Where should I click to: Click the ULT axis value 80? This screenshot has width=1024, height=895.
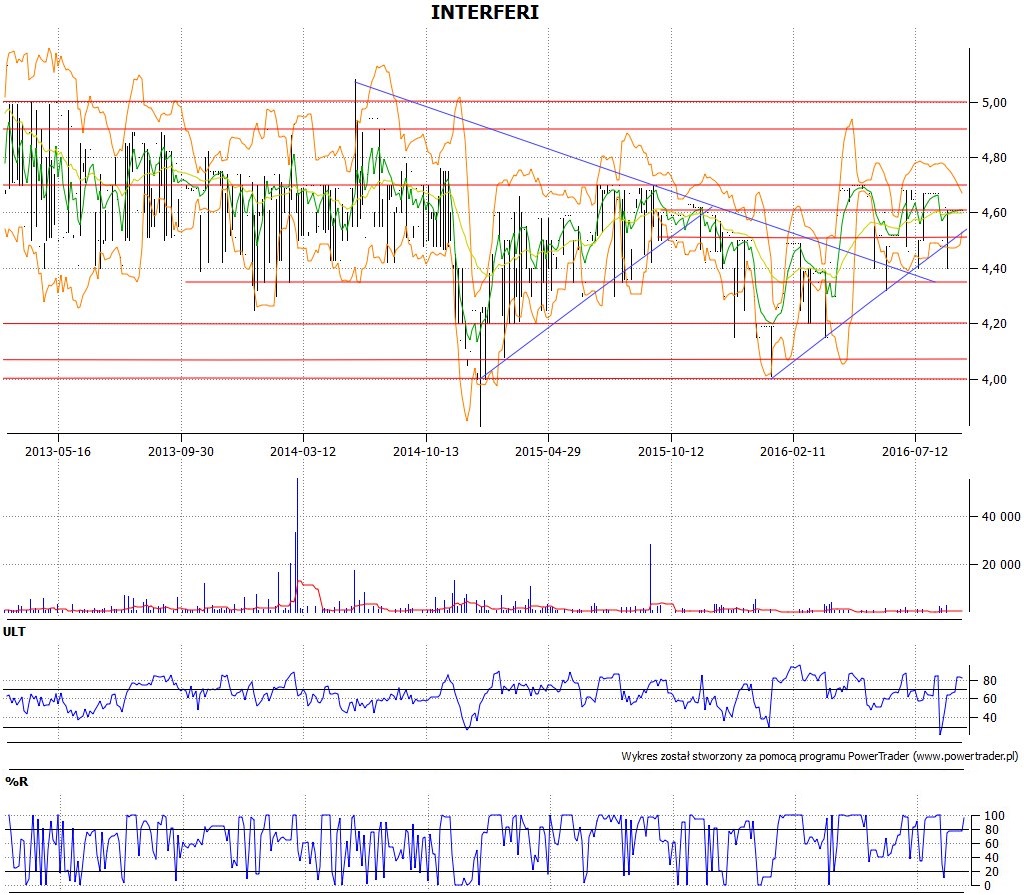(990, 681)
